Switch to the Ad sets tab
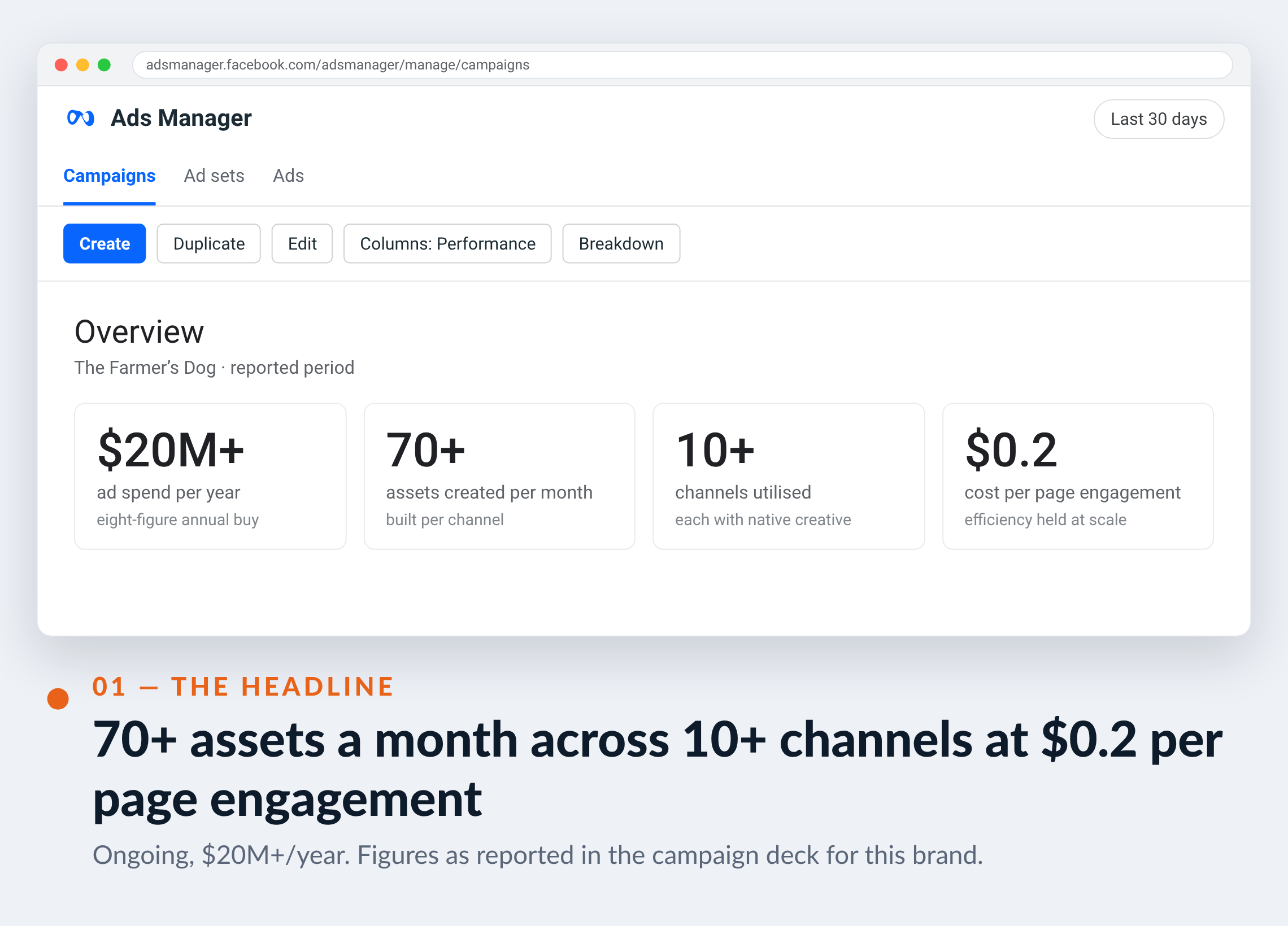Image resolution: width=1288 pixels, height=926 pixels. (214, 176)
